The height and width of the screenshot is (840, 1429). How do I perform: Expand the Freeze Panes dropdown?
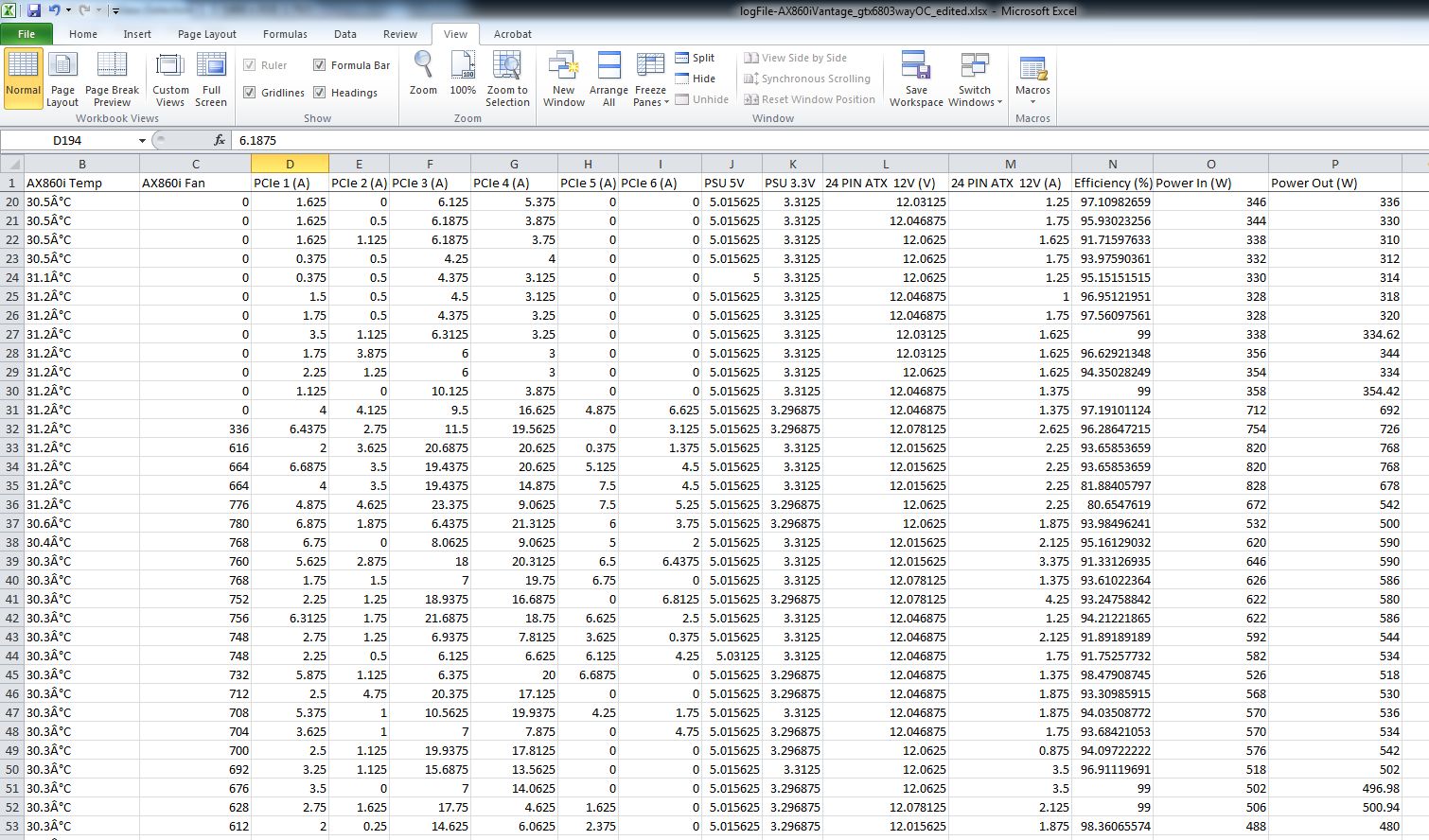pos(650,80)
